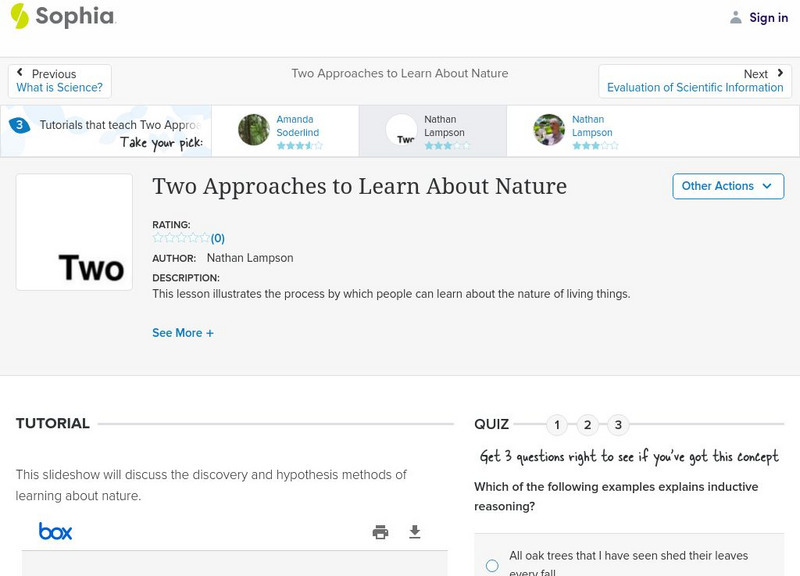
Task: Open the Other Actions dropdown
Action: pyautogui.click(x=728, y=186)
